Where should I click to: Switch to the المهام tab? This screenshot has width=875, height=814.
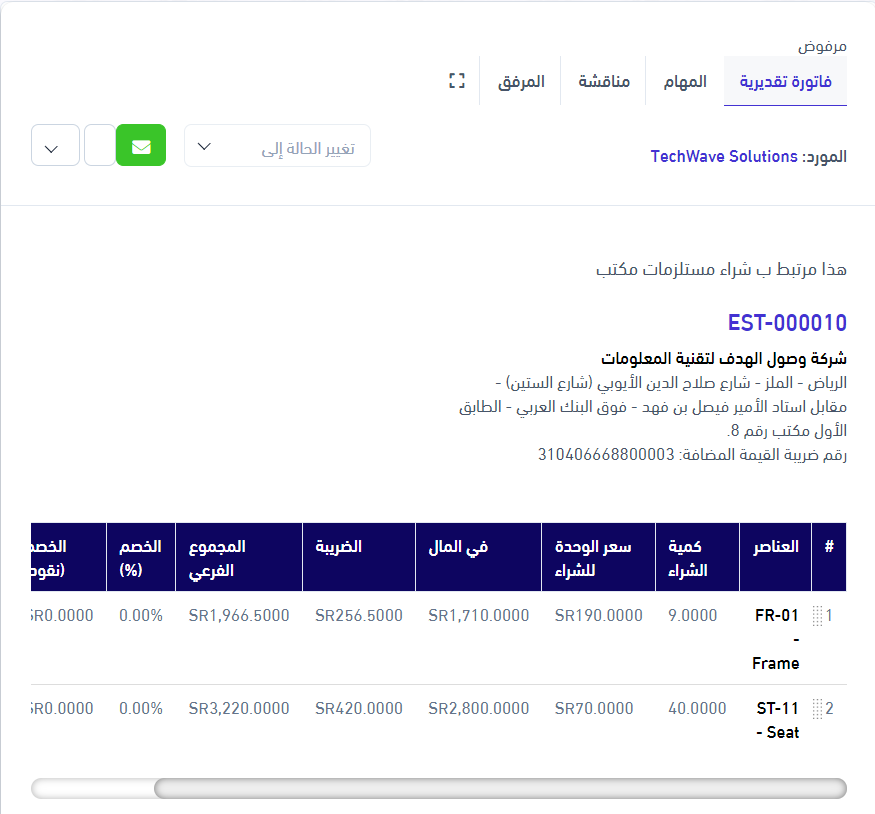[x=685, y=81]
